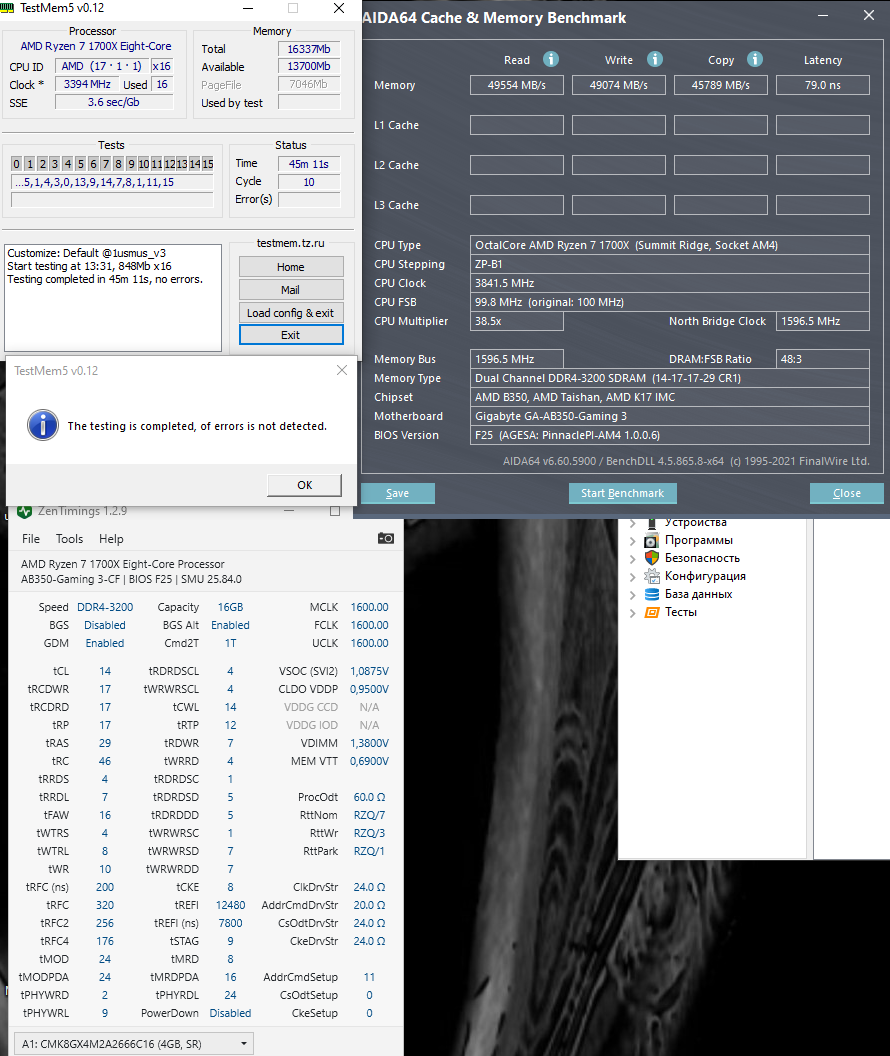Expand the Конфигурация tree node
This screenshot has width=890, height=1056.
click(632, 576)
